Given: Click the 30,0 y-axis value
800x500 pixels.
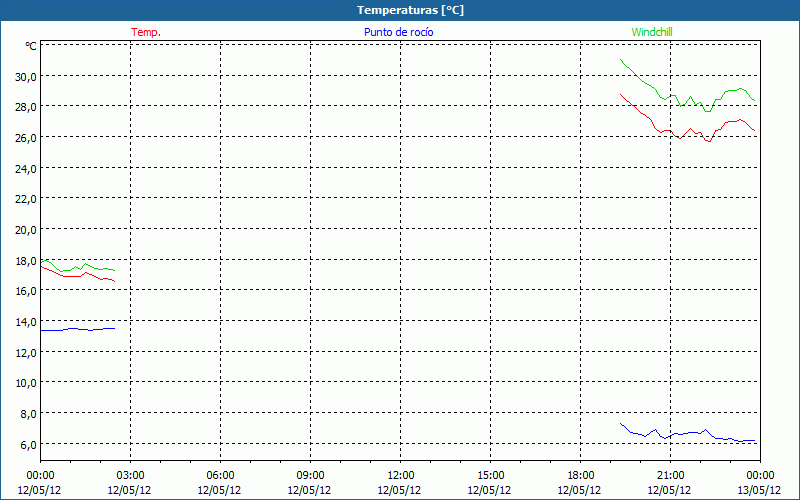Looking at the screenshot, I should [x=26, y=77].
